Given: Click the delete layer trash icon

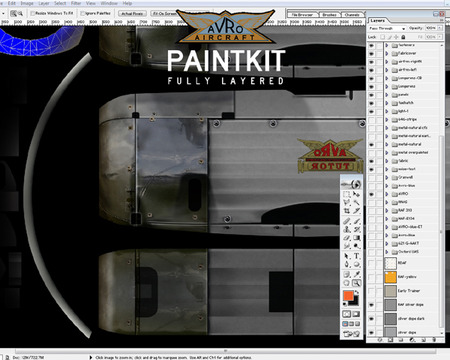Looking at the screenshot, I should 434,340.
